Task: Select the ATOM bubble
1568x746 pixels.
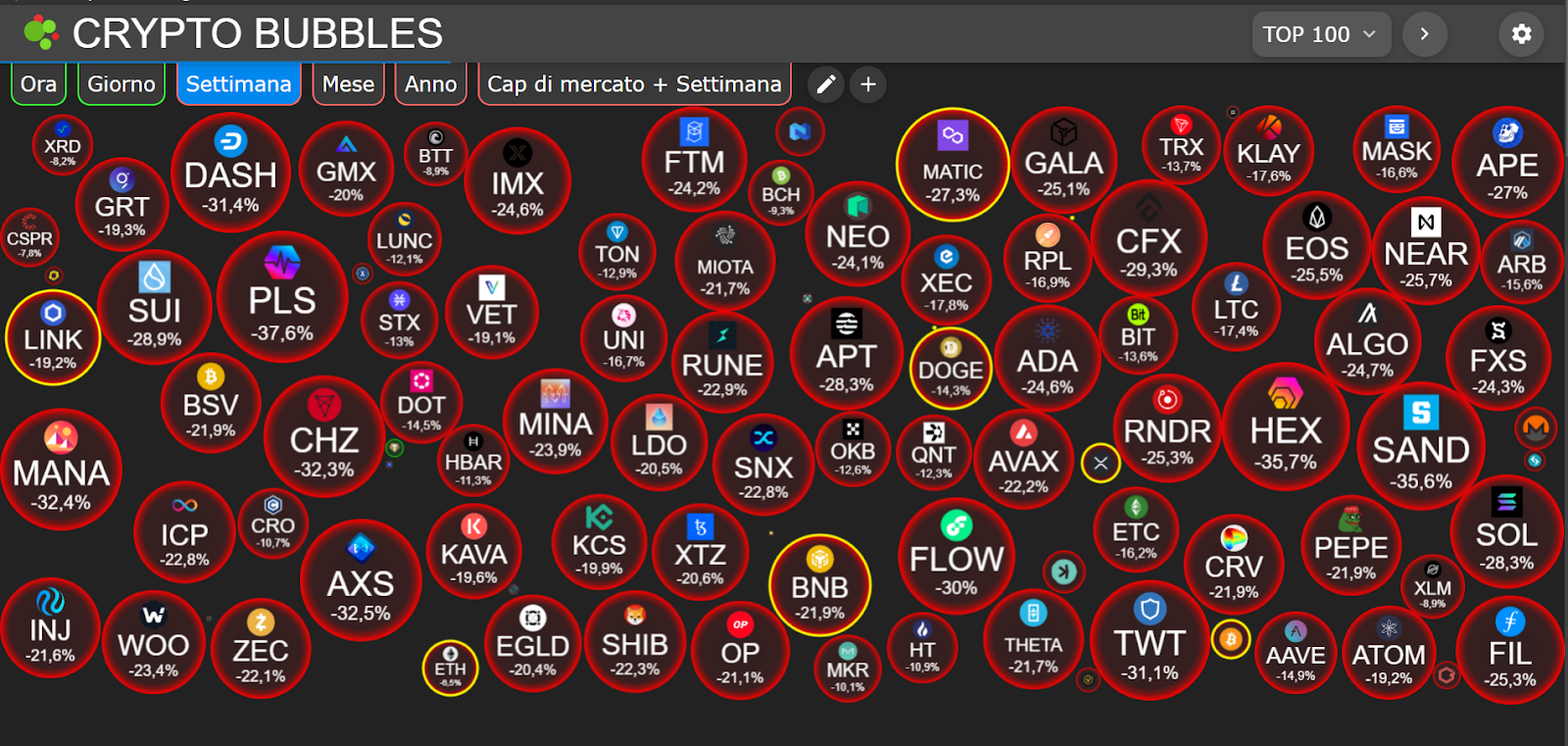Action: (x=1389, y=652)
